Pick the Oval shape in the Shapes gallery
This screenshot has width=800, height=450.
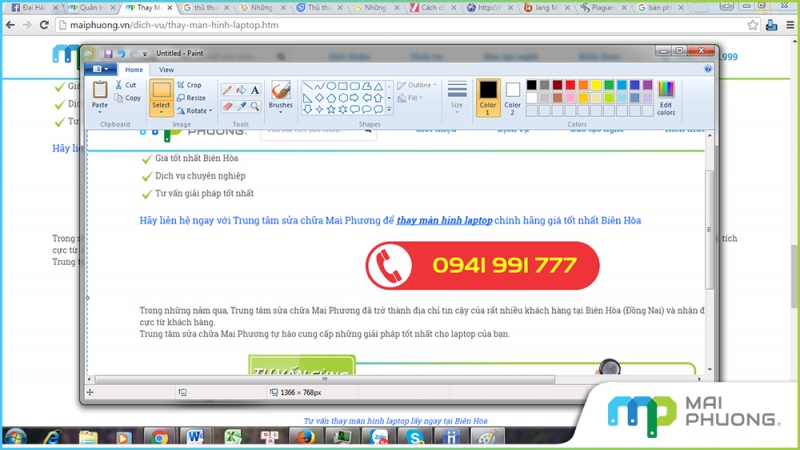[331, 86]
